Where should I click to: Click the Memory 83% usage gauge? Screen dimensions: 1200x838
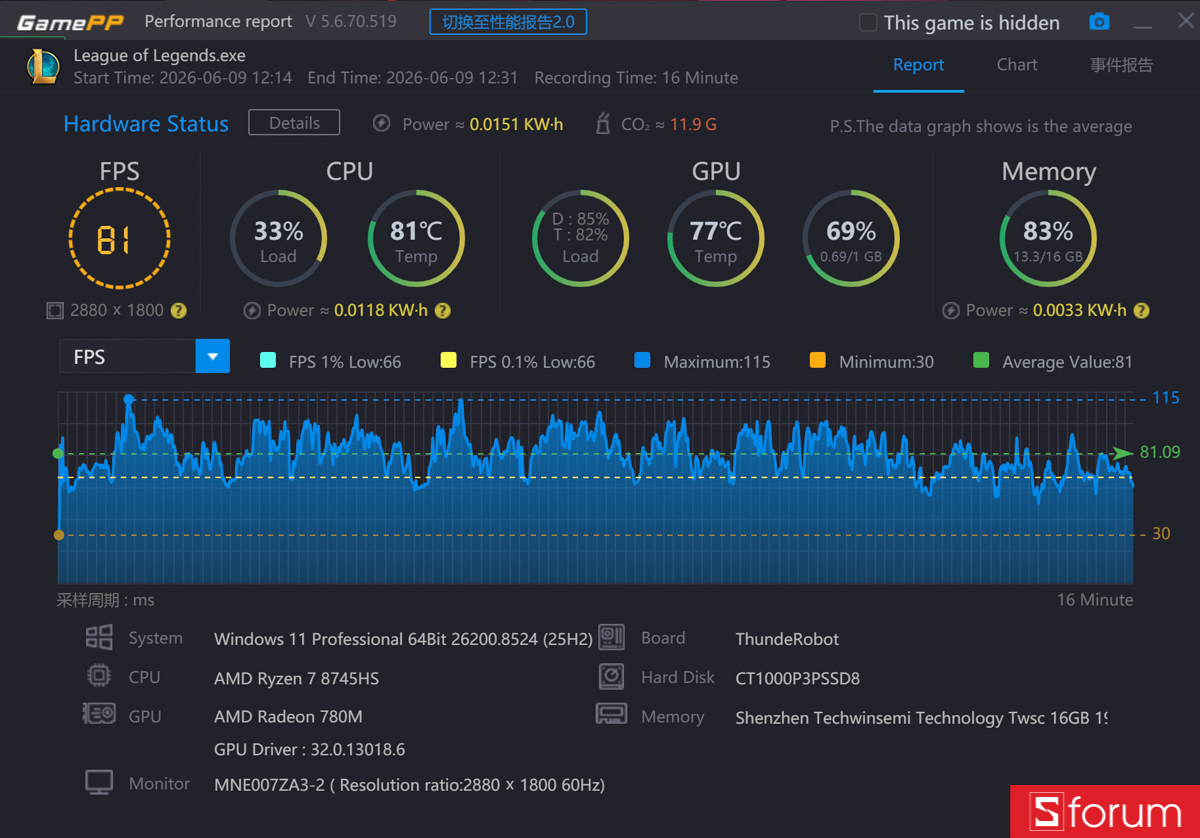(x=1048, y=239)
